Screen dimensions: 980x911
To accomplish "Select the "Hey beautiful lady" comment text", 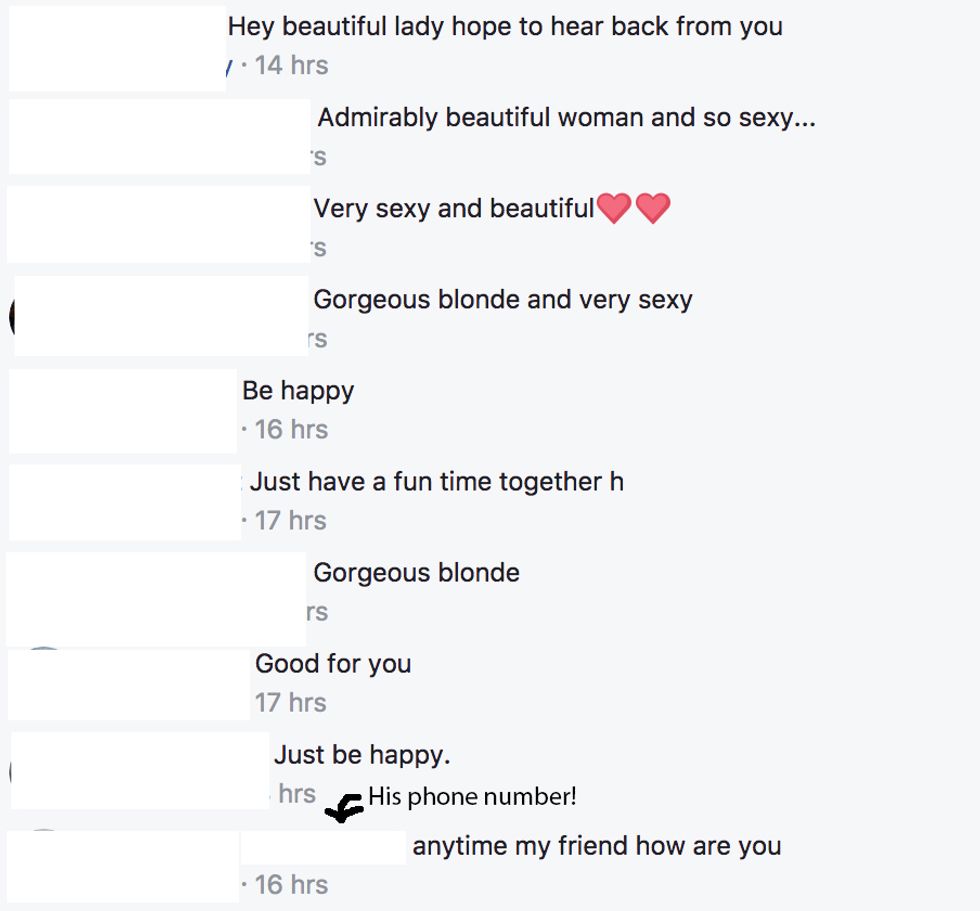I will pyautogui.click(x=505, y=27).
